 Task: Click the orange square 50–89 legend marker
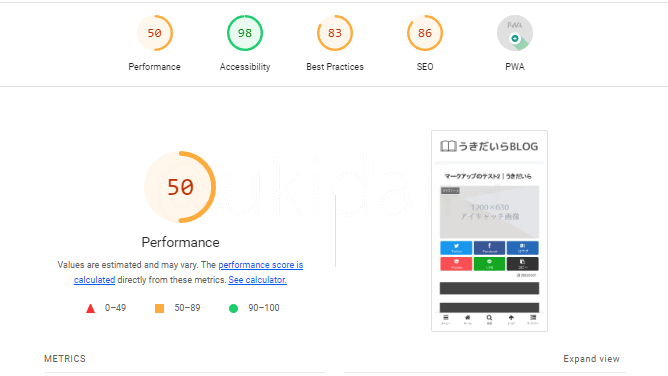(x=159, y=308)
